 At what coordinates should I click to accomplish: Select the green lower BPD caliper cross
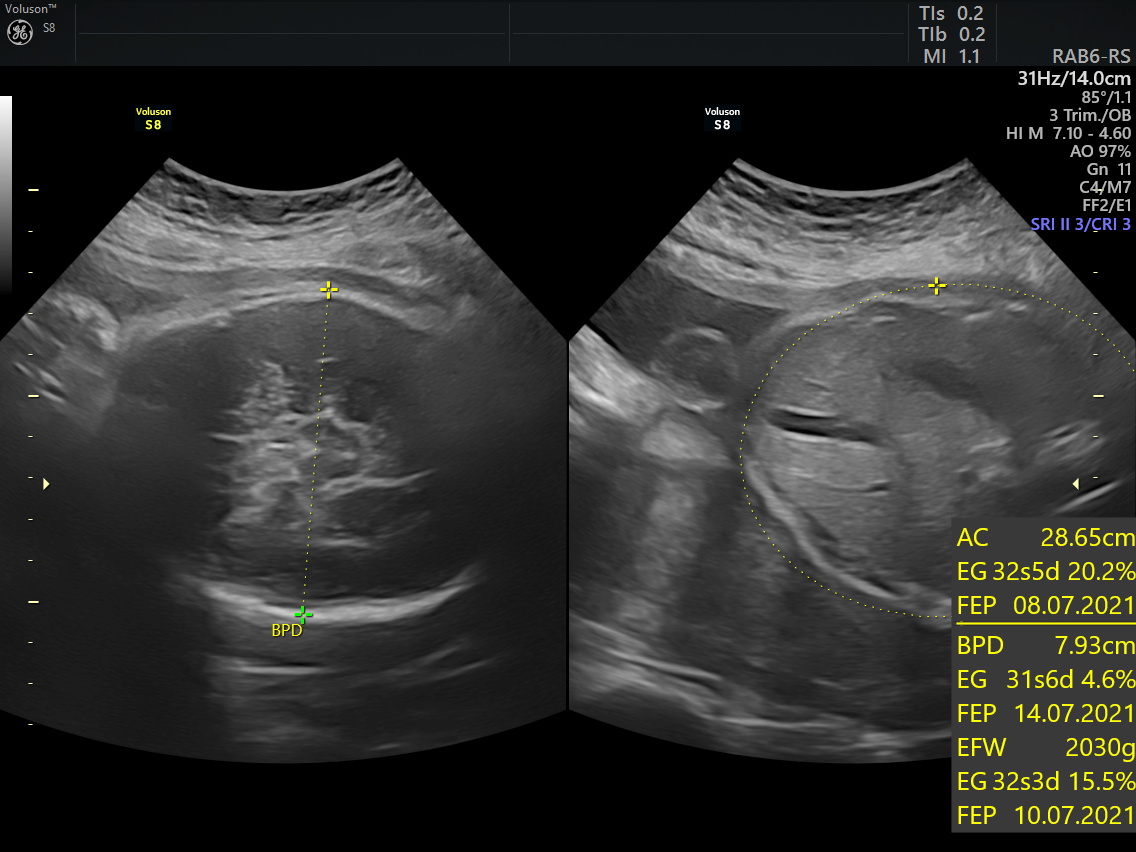pyautogui.click(x=303, y=614)
